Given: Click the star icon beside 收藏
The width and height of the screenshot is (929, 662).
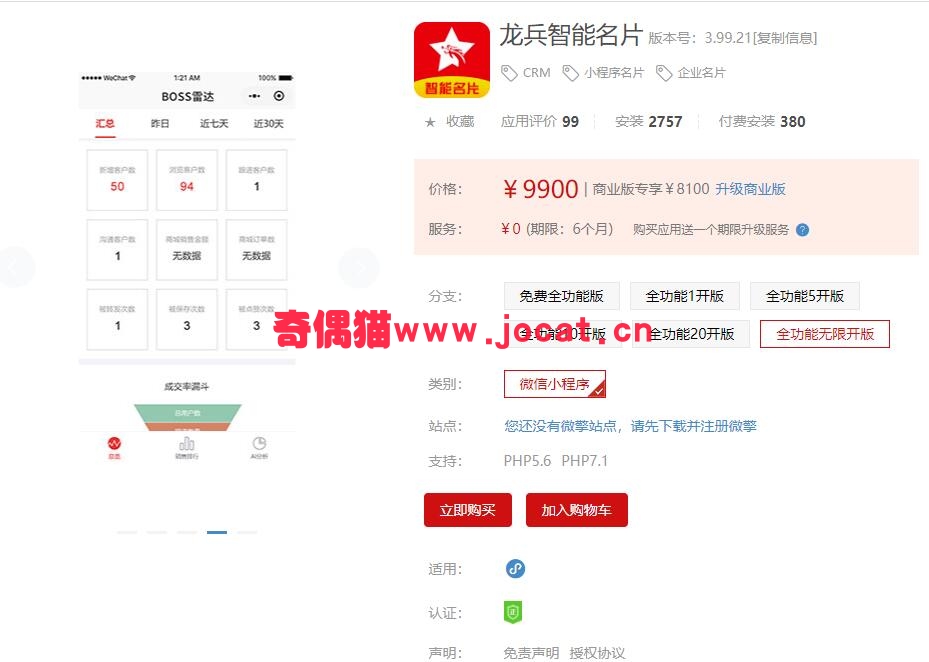Looking at the screenshot, I should tap(430, 122).
